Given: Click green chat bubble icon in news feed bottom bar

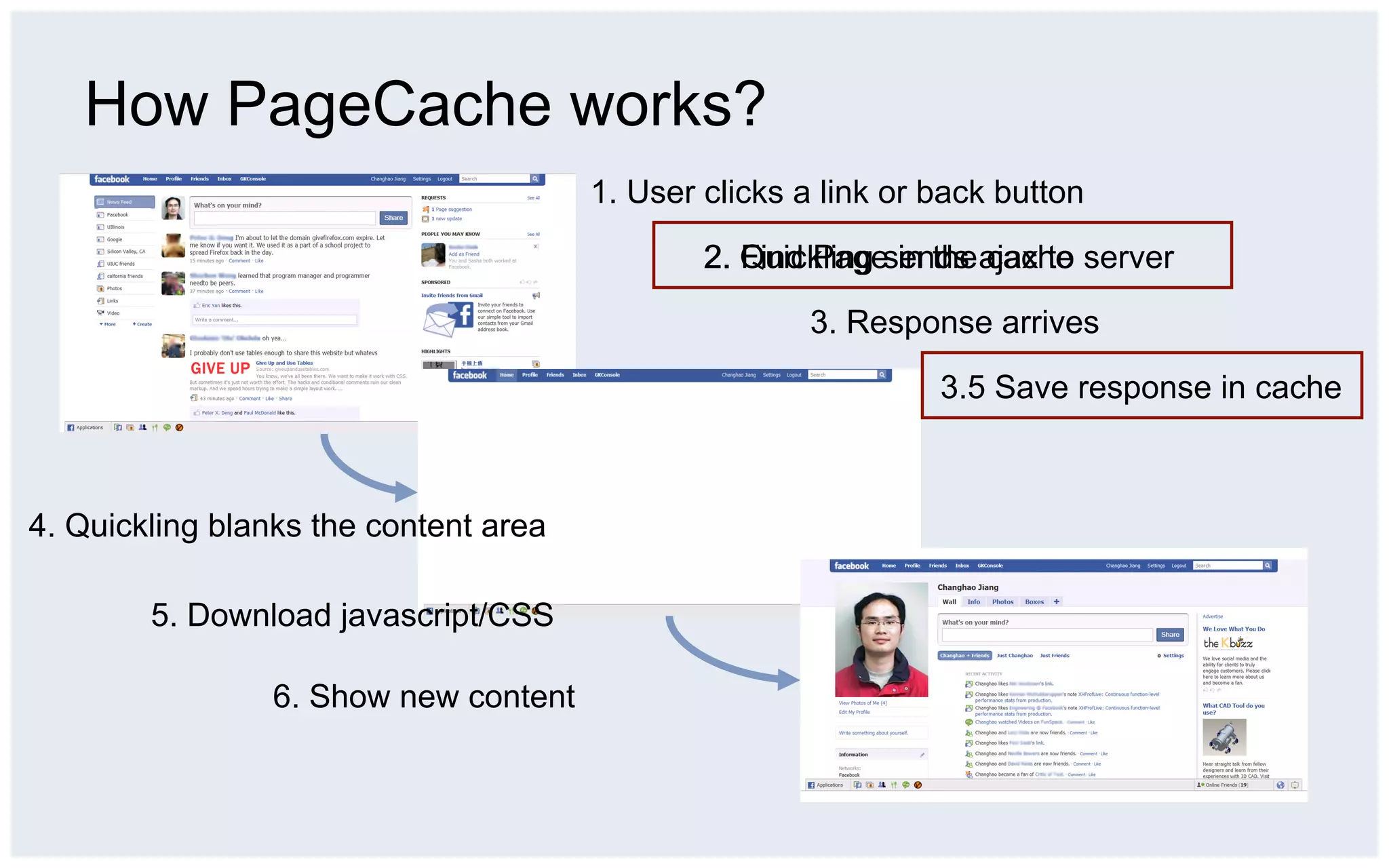Looking at the screenshot, I should 167,428.
